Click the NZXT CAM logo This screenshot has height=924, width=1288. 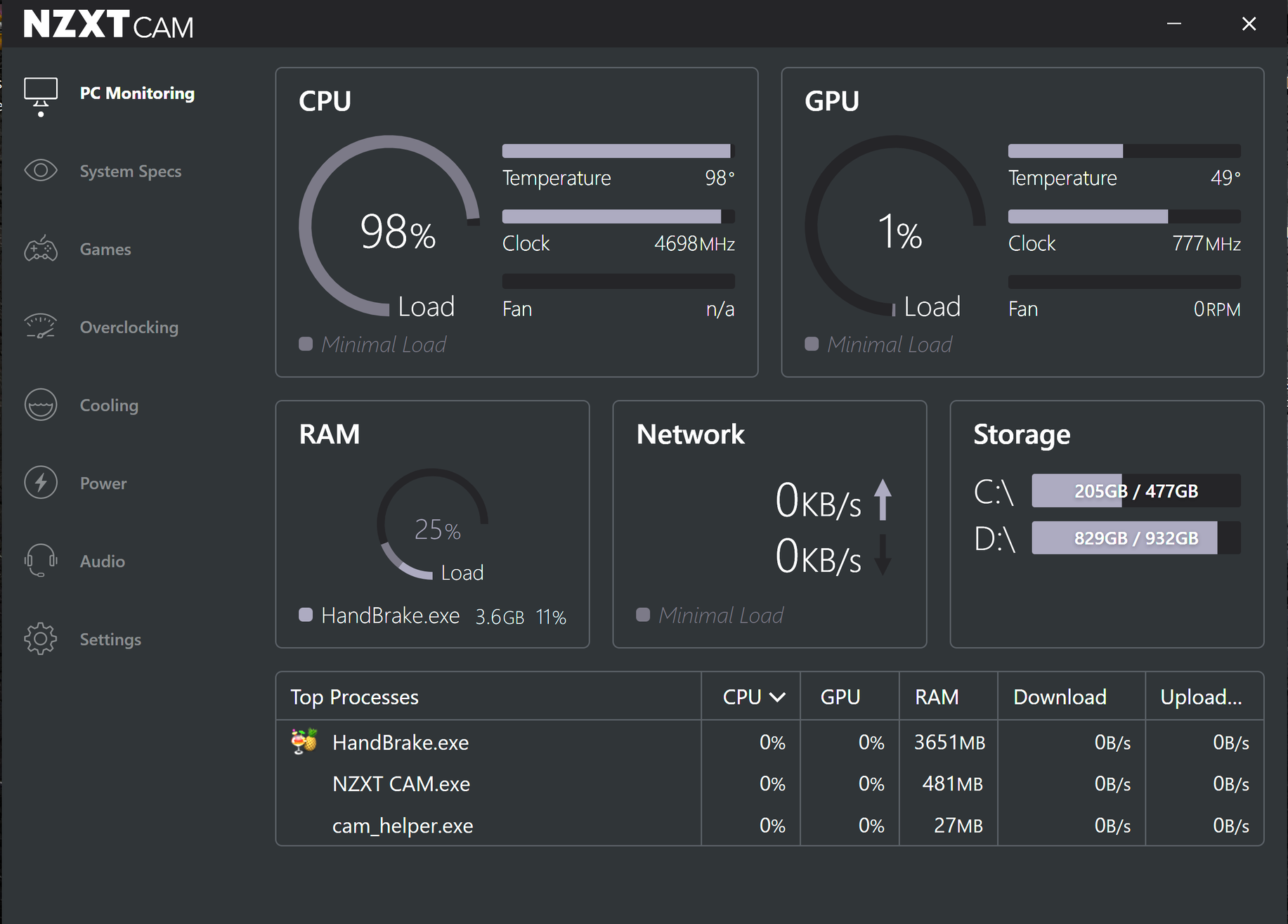pyautogui.click(x=108, y=24)
